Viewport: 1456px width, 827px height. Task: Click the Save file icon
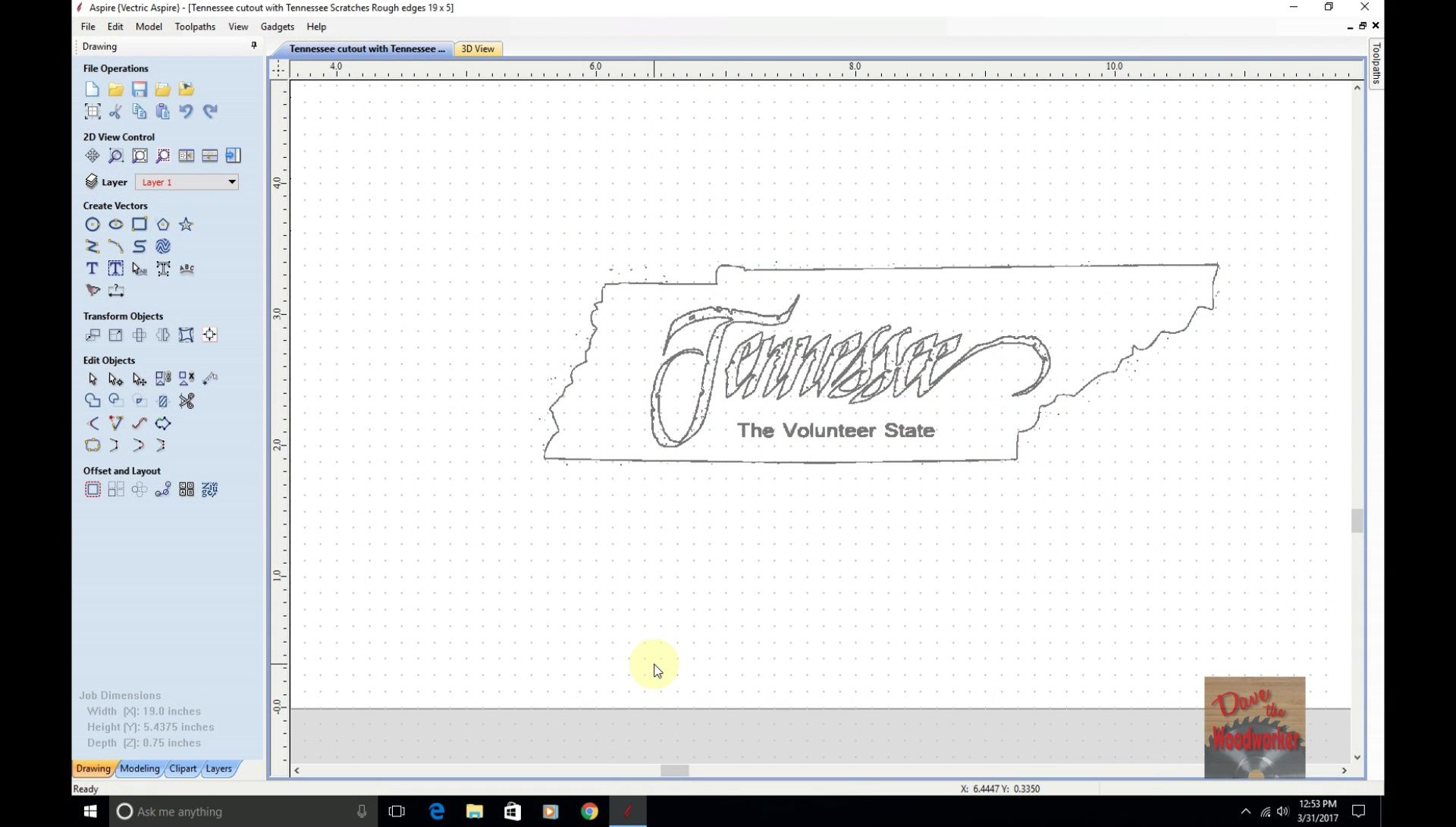coord(139,90)
